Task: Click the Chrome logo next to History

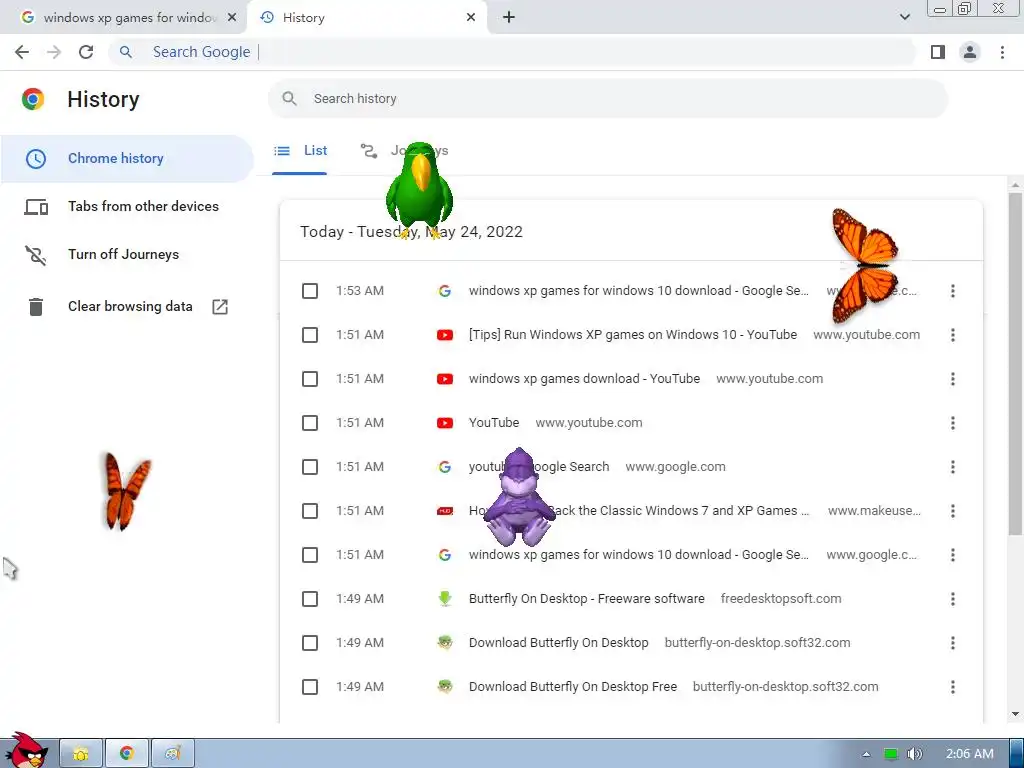Action: [33, 99]
